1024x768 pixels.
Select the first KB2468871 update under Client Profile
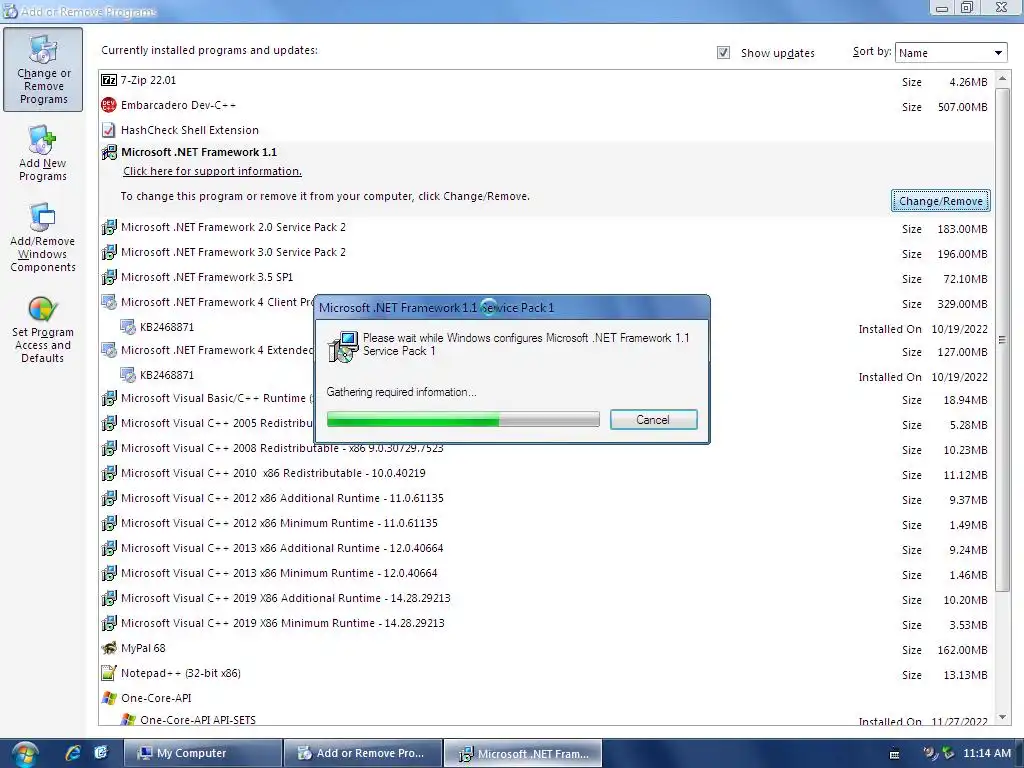[167, 327]
